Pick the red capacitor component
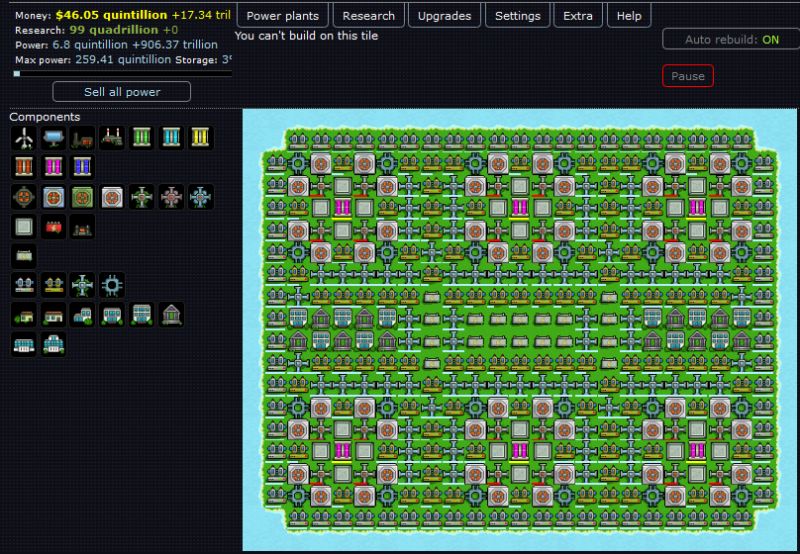The height and width of the screenshot is (554, 800). coord(53,226)
